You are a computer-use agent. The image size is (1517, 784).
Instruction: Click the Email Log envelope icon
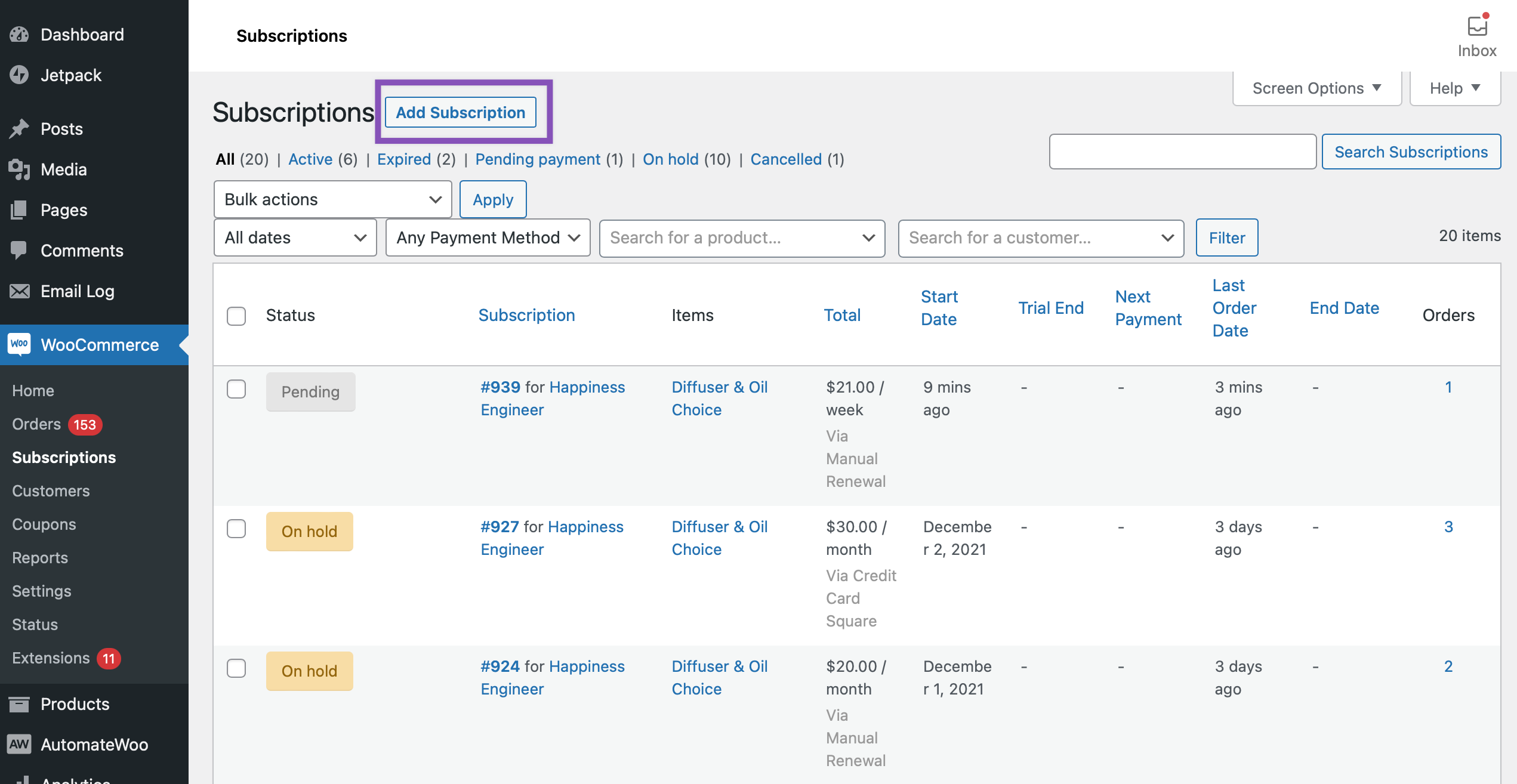[x=19, y=291]
